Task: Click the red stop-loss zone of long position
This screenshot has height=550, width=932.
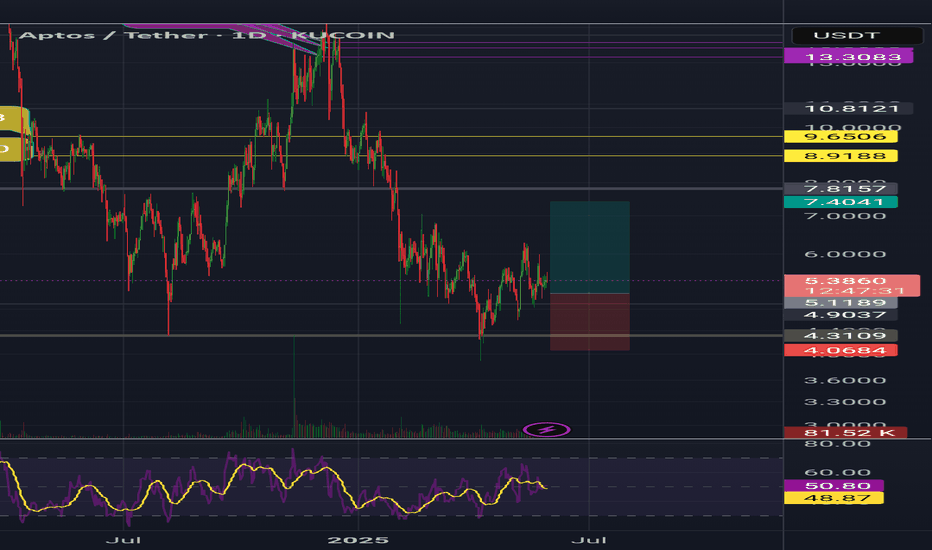Action: click(590, 322)
